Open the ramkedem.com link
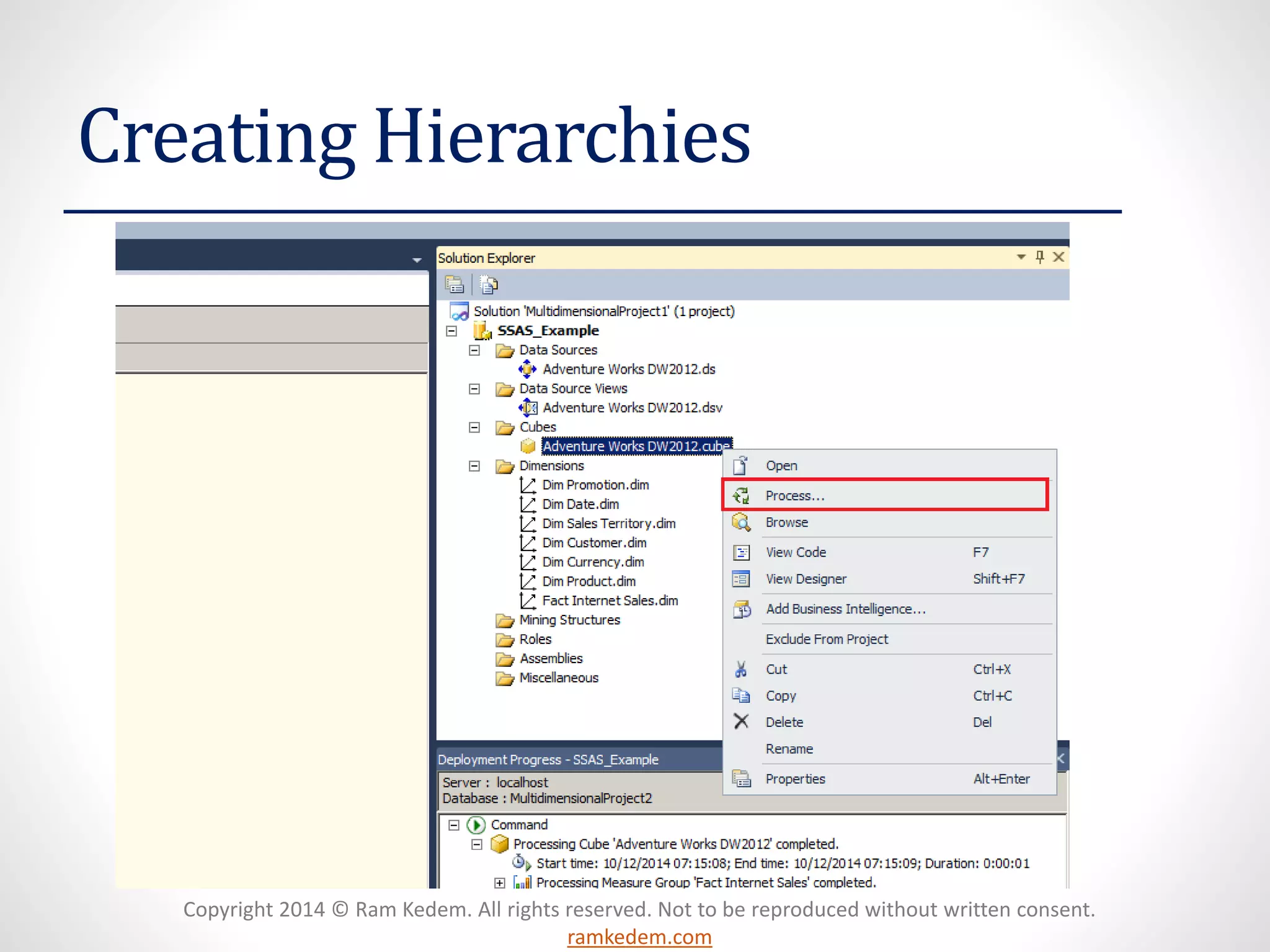This screenshot has width=1270, height=952. (639, 937)
